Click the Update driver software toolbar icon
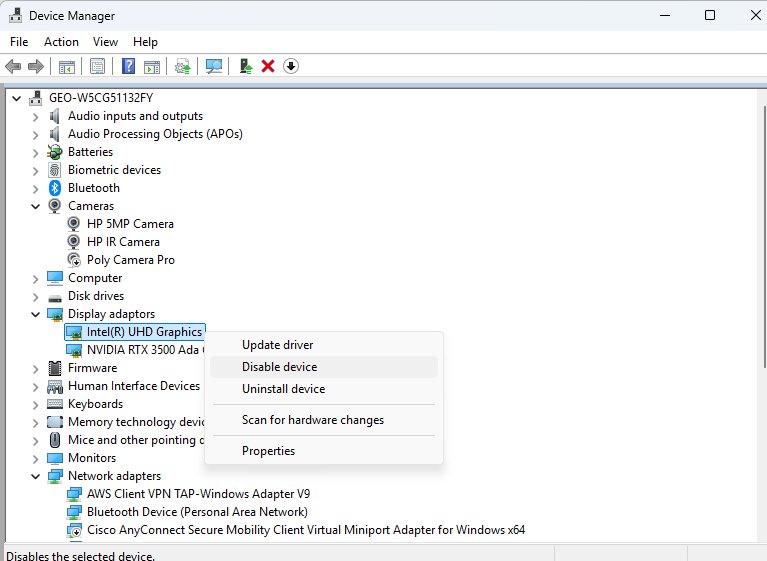767x561 pixels. (182, 66)
